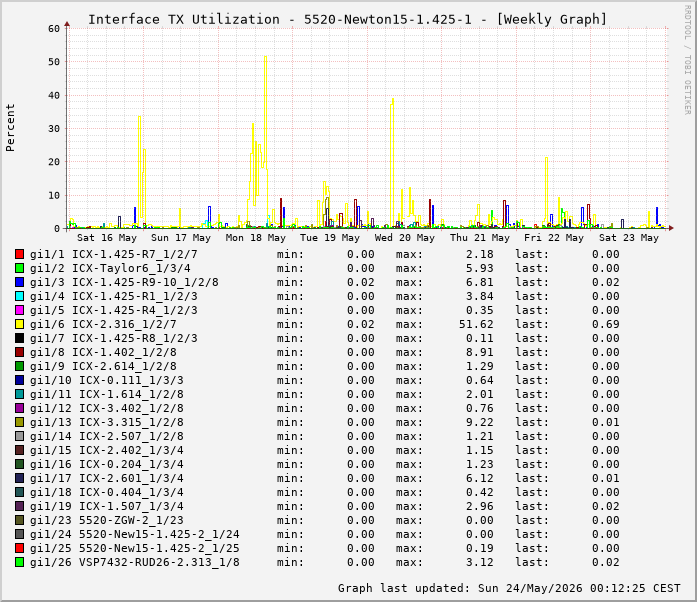Click the olive swatch for gi1/23
The height and width of the screenshot is (602, 697).
tap(19, 520)
